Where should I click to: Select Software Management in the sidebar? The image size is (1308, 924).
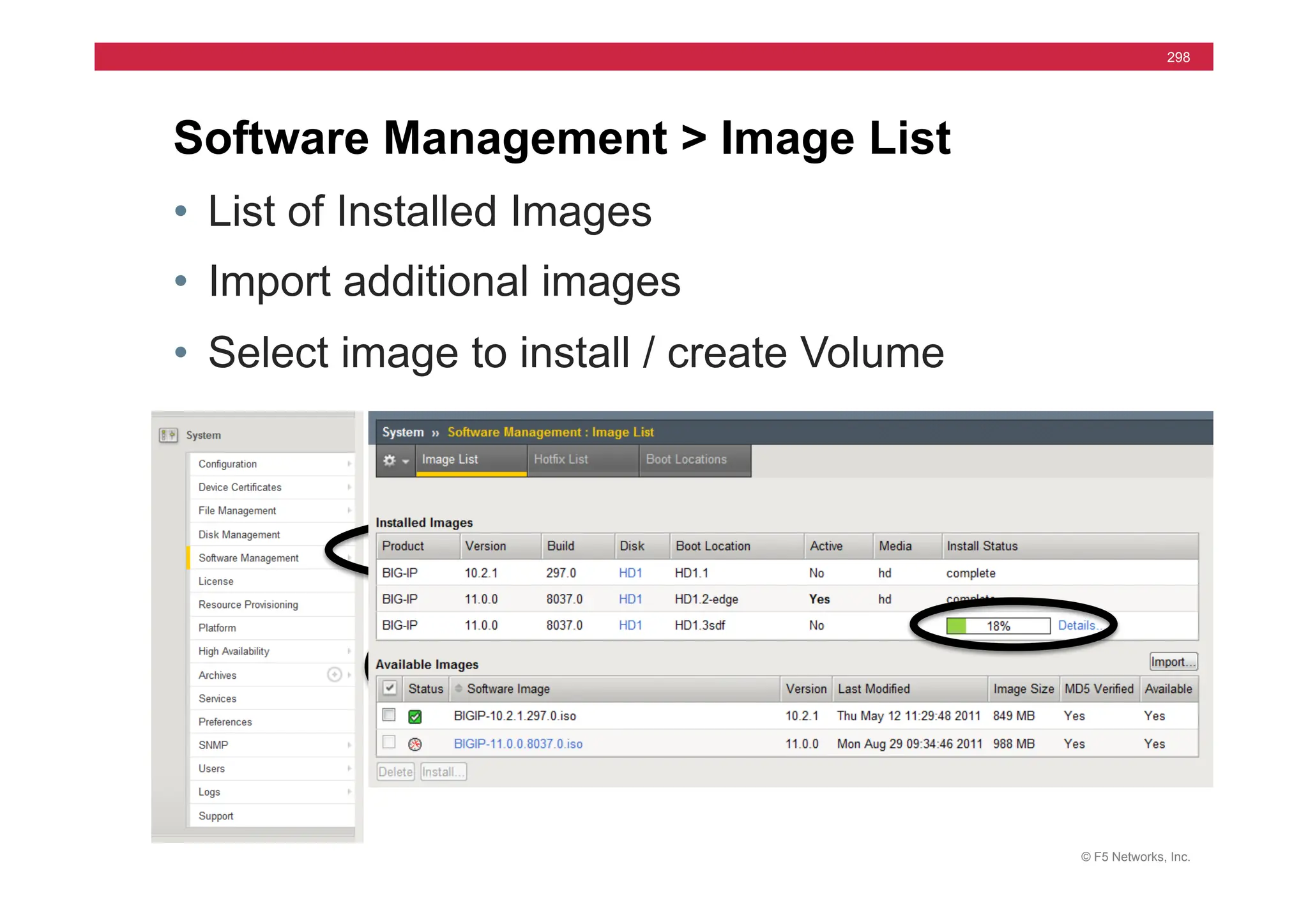pos(271,558)
